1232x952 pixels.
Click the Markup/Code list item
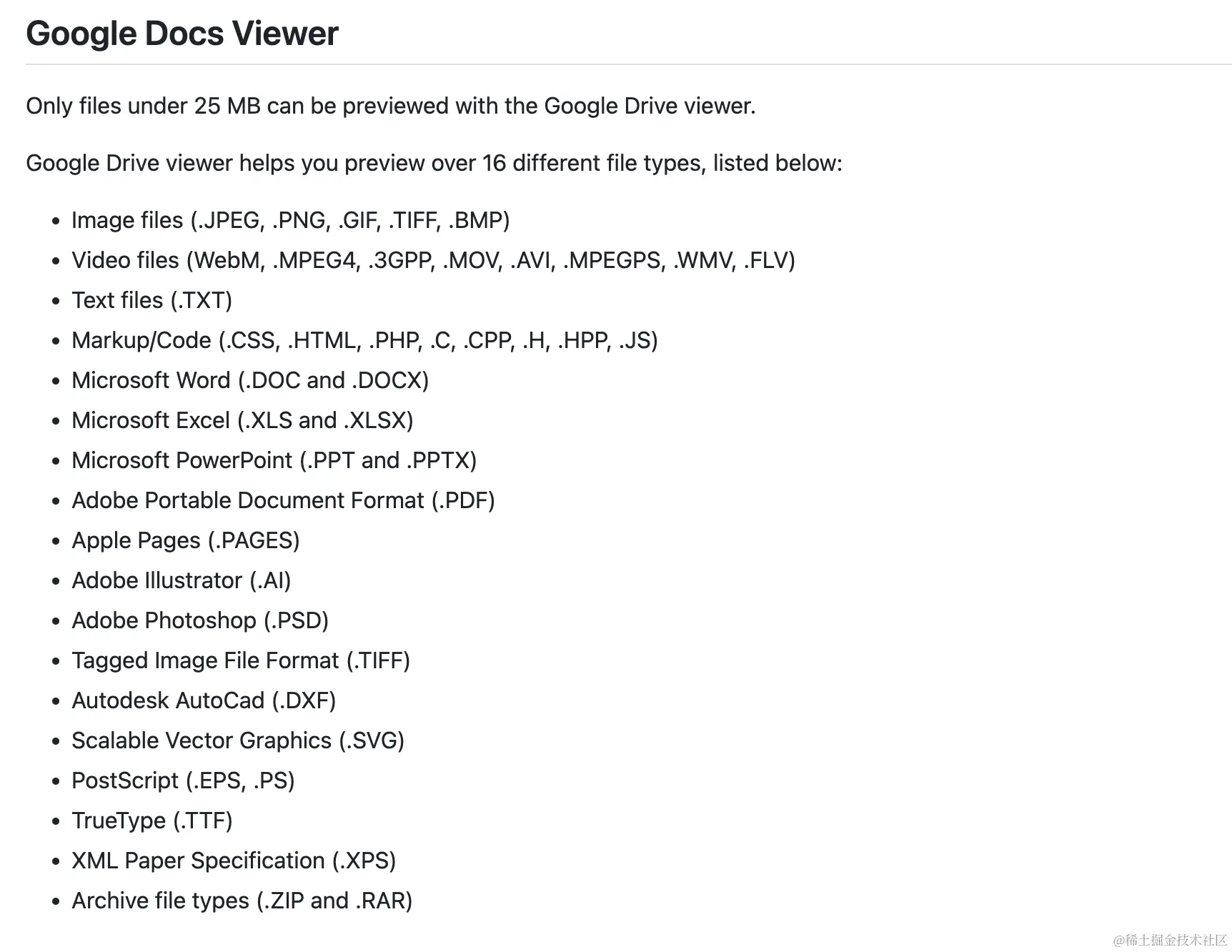pos(364,340)
